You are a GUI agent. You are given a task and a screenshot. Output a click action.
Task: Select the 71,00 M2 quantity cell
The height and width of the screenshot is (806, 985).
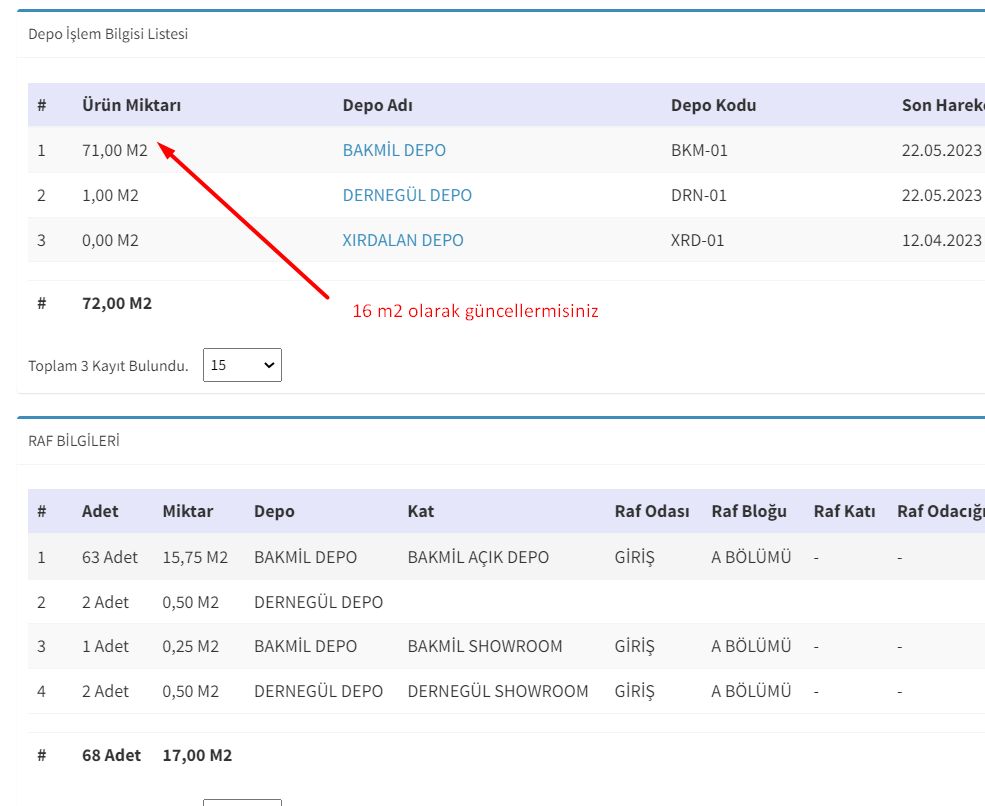[x=115, y=151]
